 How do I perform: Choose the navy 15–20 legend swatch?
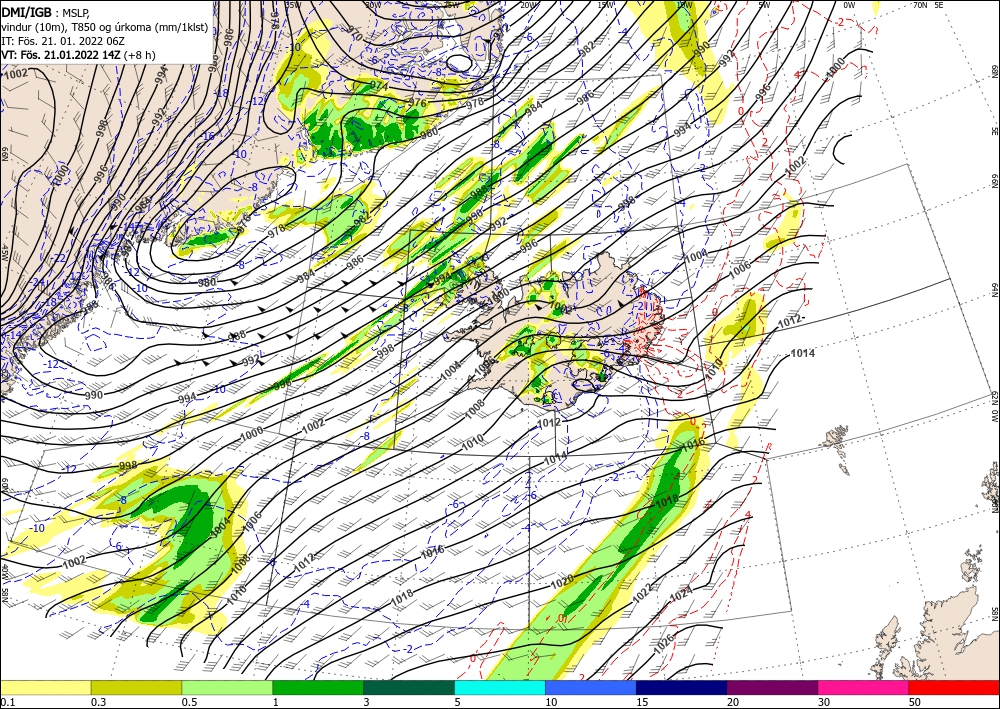(682, 687)
